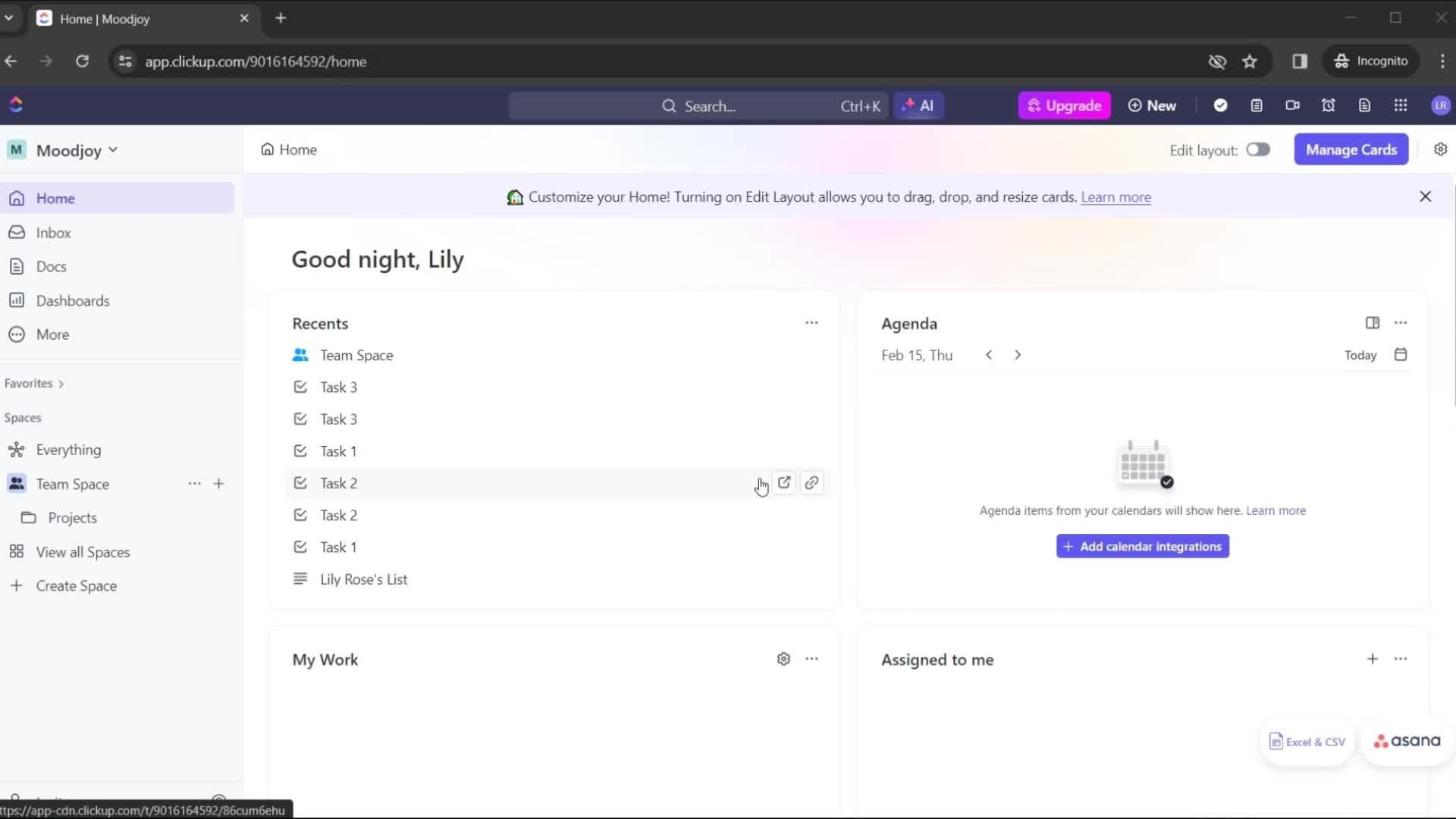
Task: Open the My Work card options menu
Action: (811, 659)
